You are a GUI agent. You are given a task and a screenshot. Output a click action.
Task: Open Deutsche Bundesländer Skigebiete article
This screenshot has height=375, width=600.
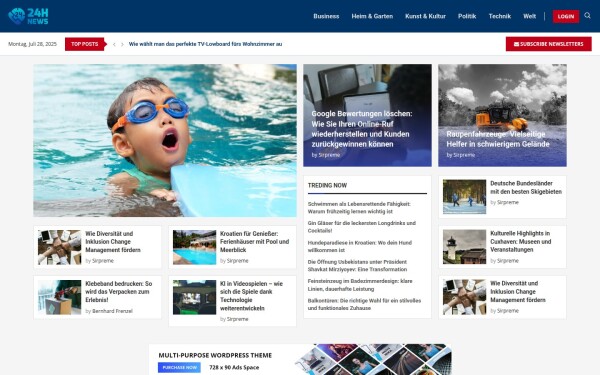coord(526,188)
